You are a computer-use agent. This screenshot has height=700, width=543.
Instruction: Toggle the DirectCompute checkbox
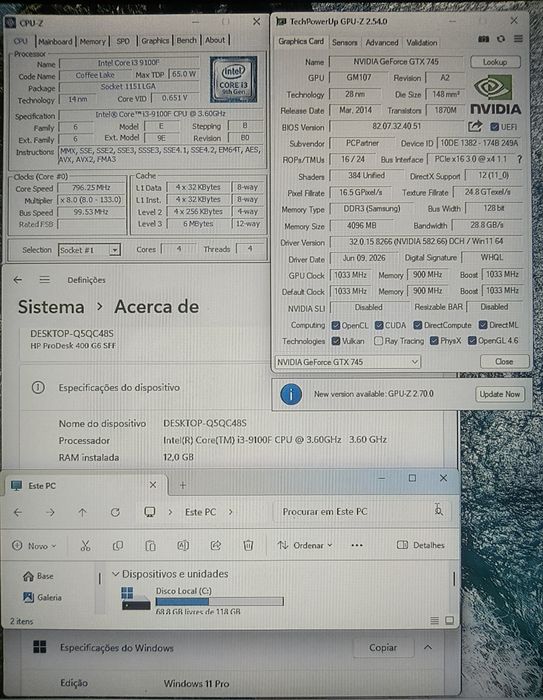[x=418, y=325]
